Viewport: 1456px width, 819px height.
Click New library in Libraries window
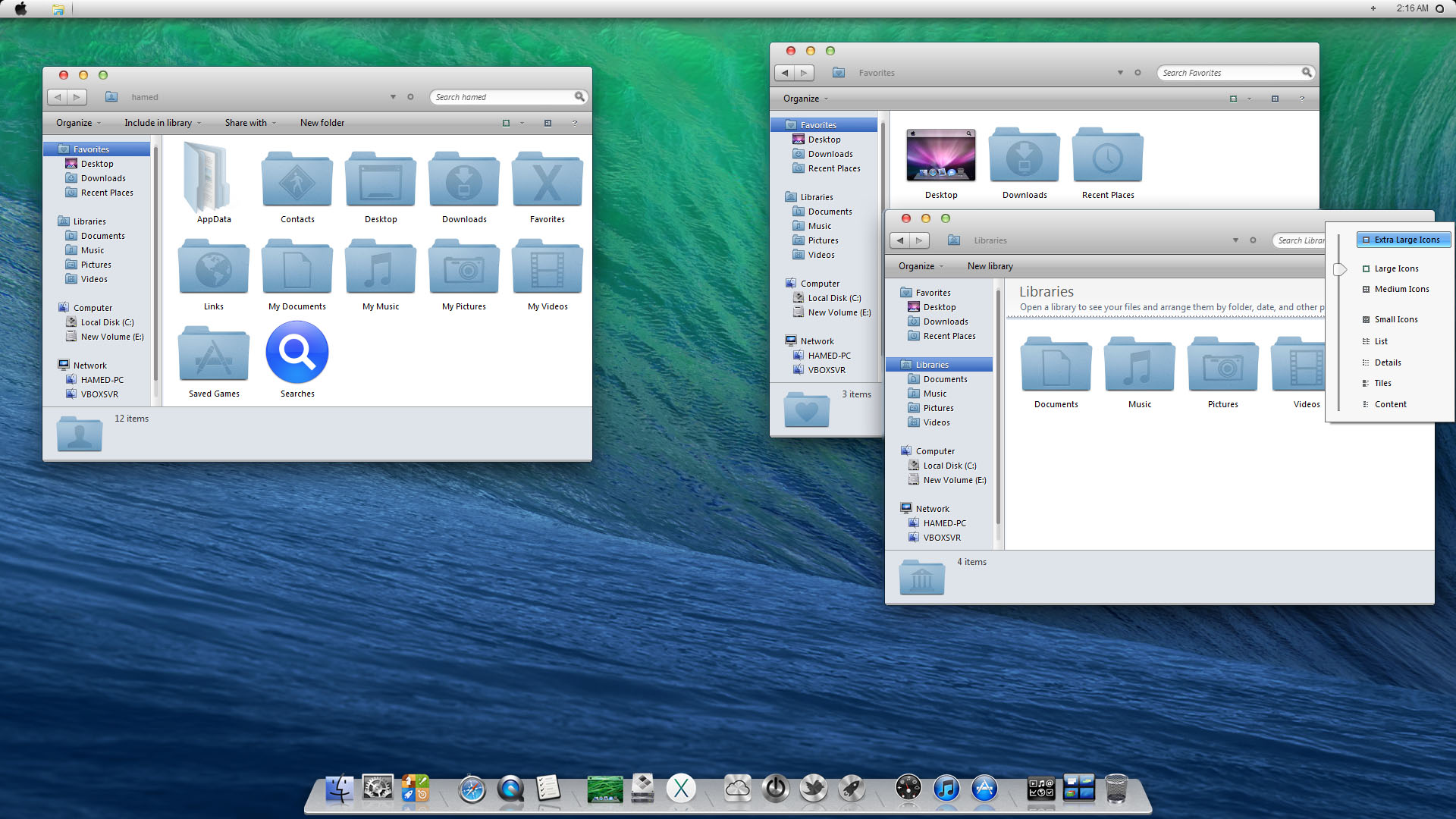tap(990, 266)
